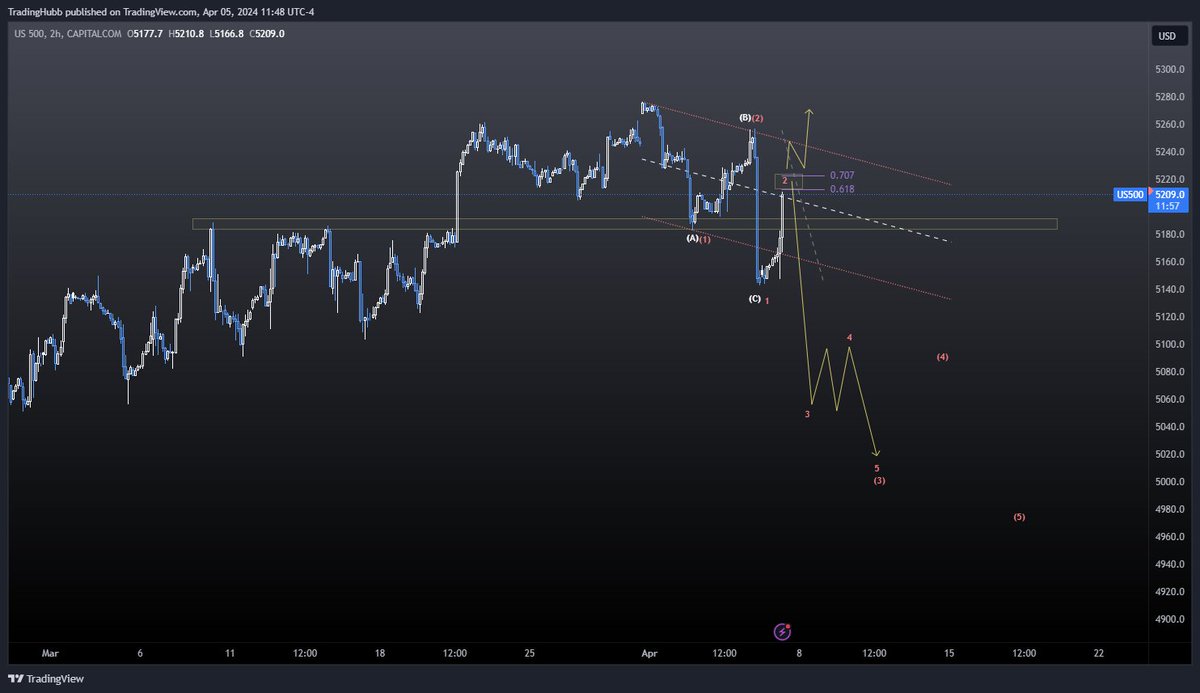
Task: Click the red (5) wave label
Action: (1019, 517)
